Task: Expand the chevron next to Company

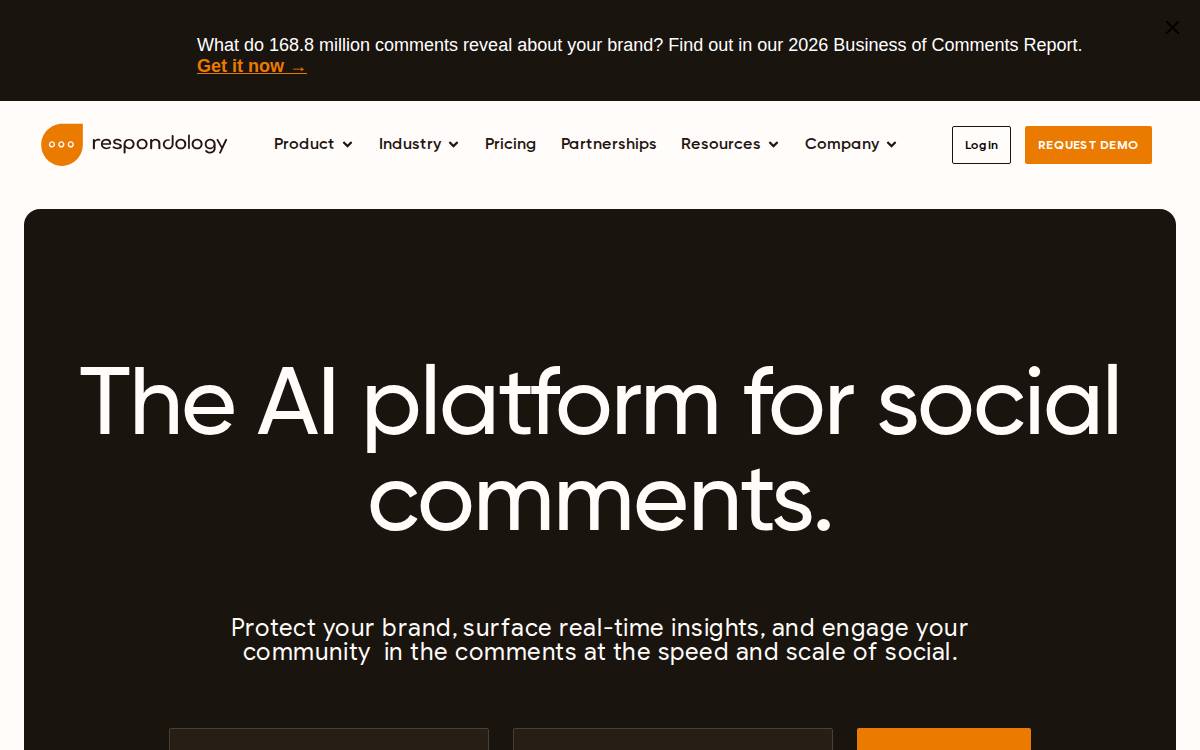Action: (891, 145)
